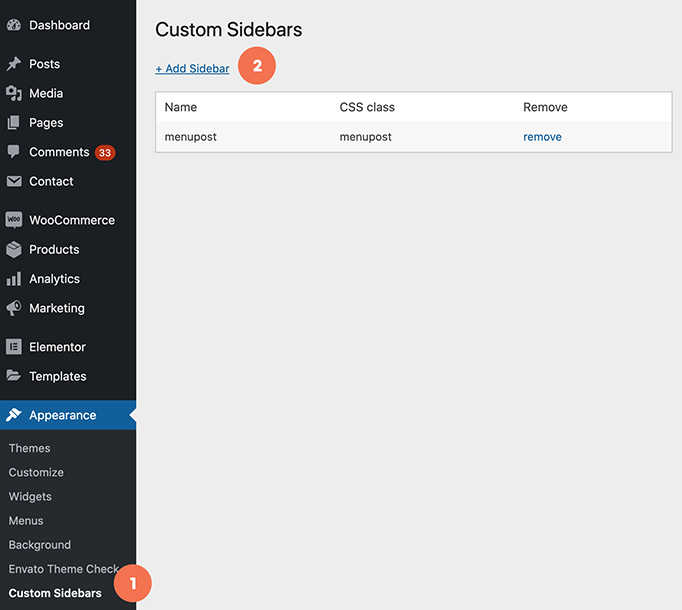The height and width of the screenshot is (610, 682).
Task: Click the Marketing megaphone icon
Action: tap(14, 308)
